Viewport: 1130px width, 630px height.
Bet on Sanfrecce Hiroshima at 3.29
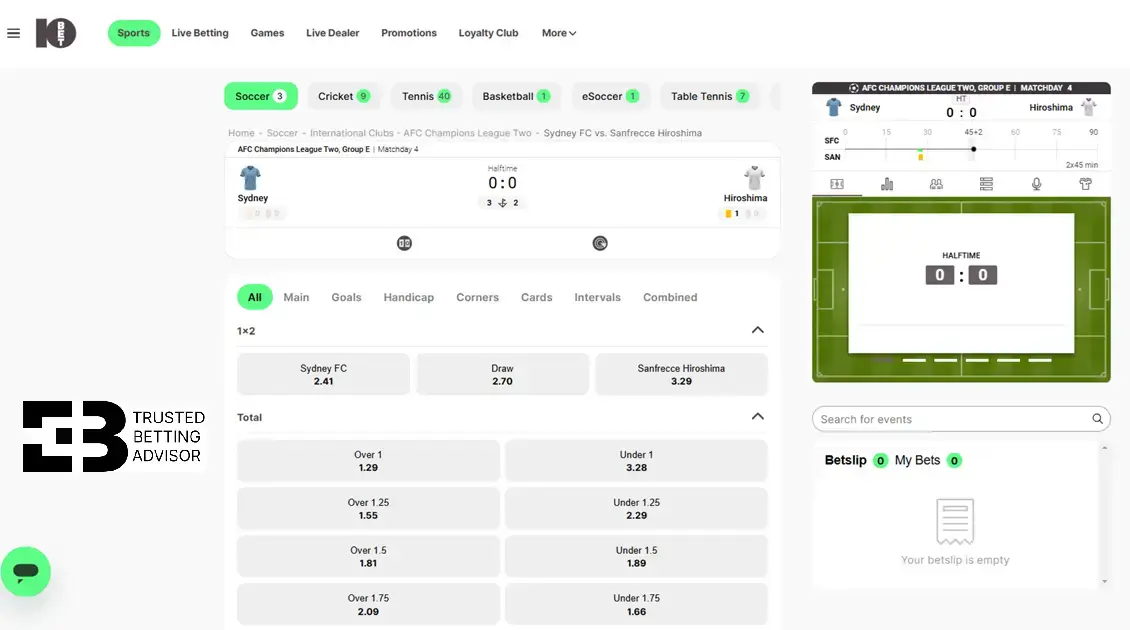coord(681,374)
